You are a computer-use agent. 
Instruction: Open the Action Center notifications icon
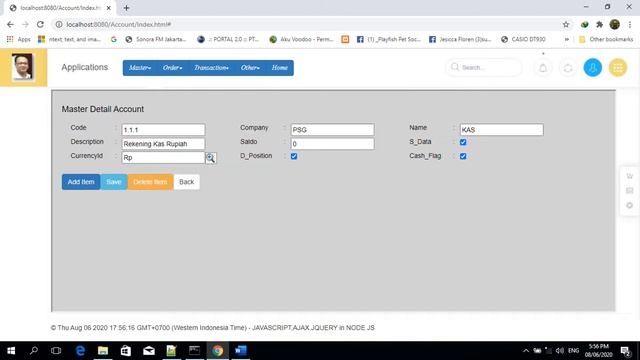coord(625,351)
